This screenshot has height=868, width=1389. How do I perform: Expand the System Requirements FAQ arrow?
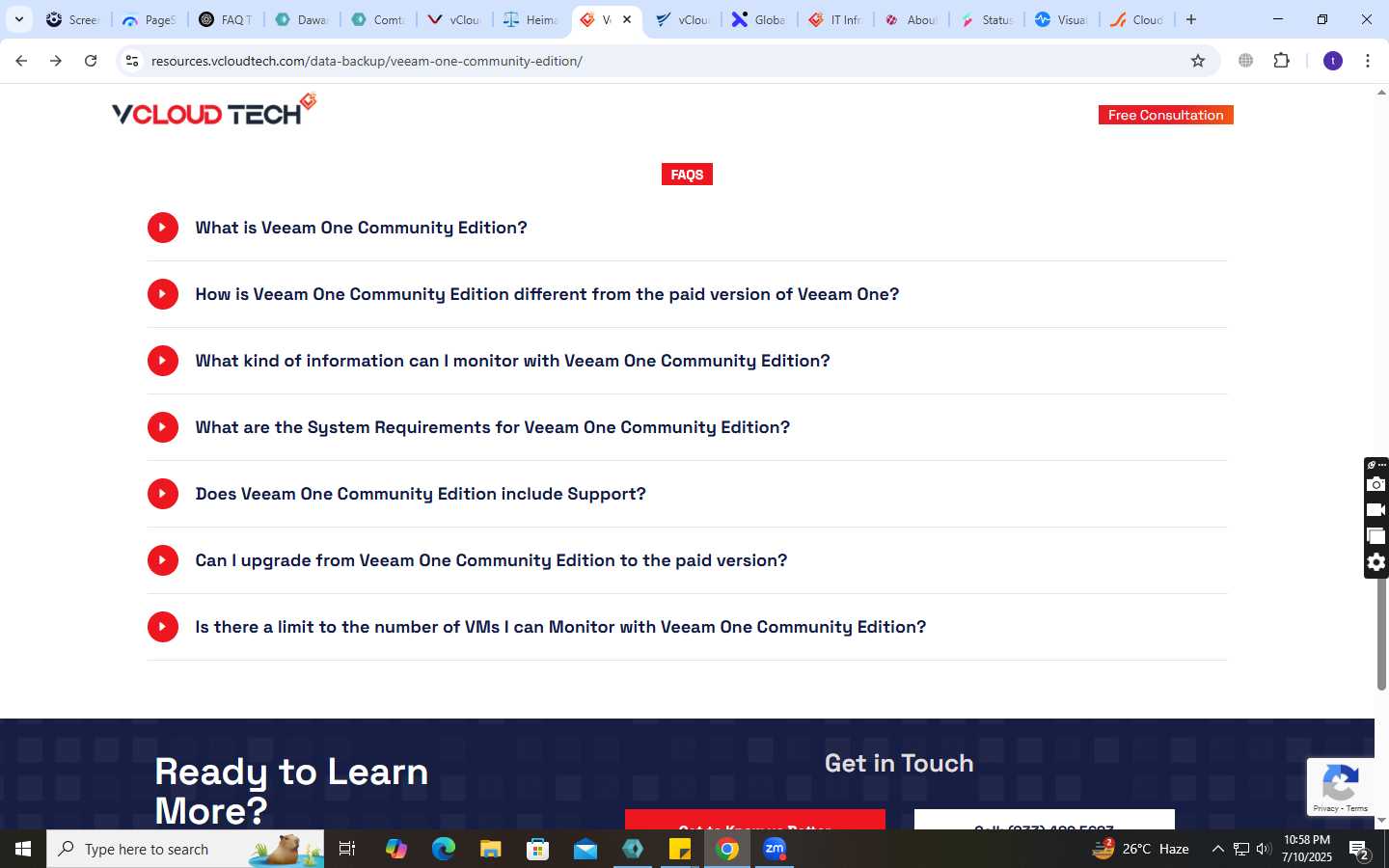coord(163,427)
